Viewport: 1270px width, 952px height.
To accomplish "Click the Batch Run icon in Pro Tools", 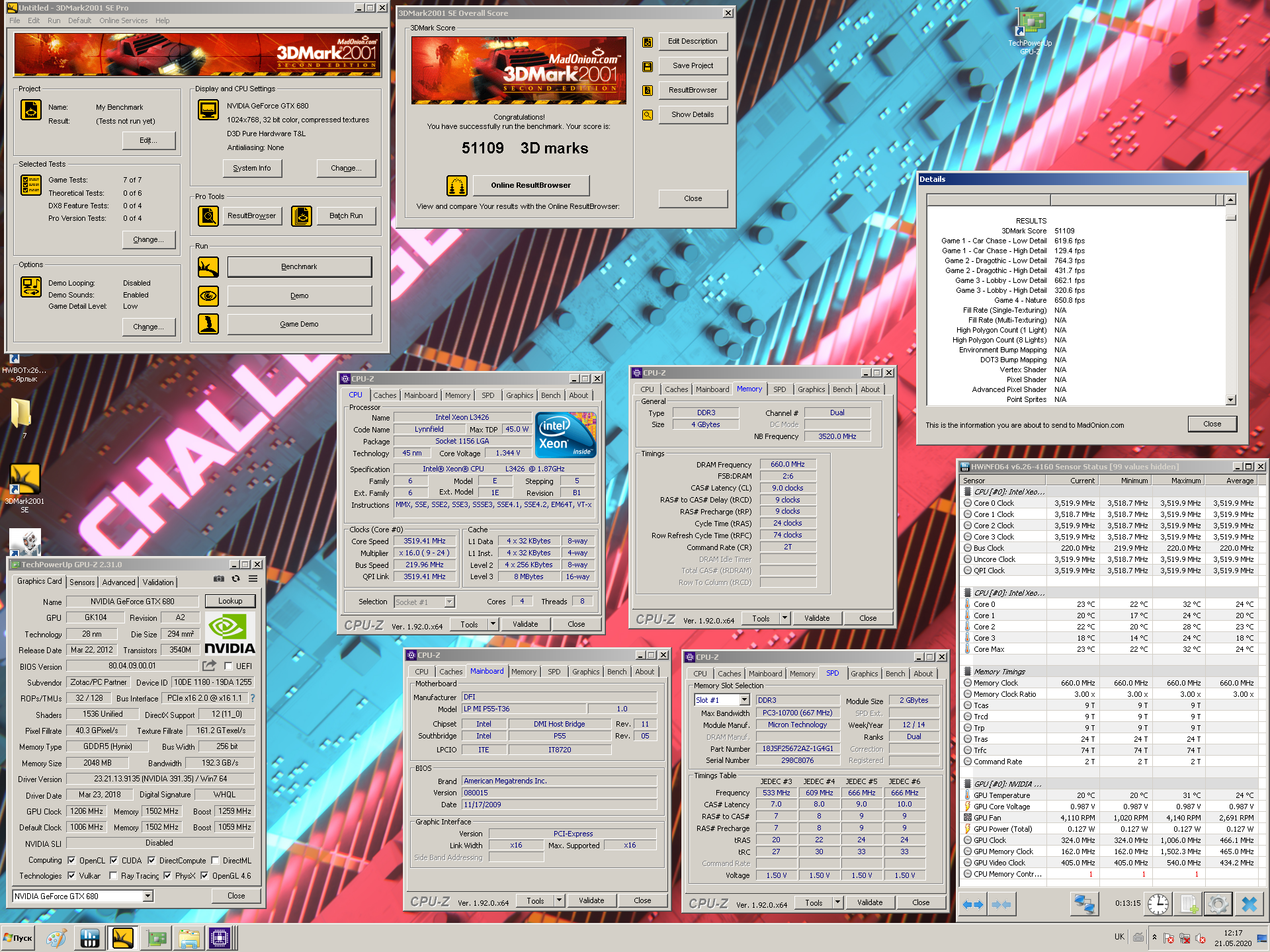I will click(302, 216).
